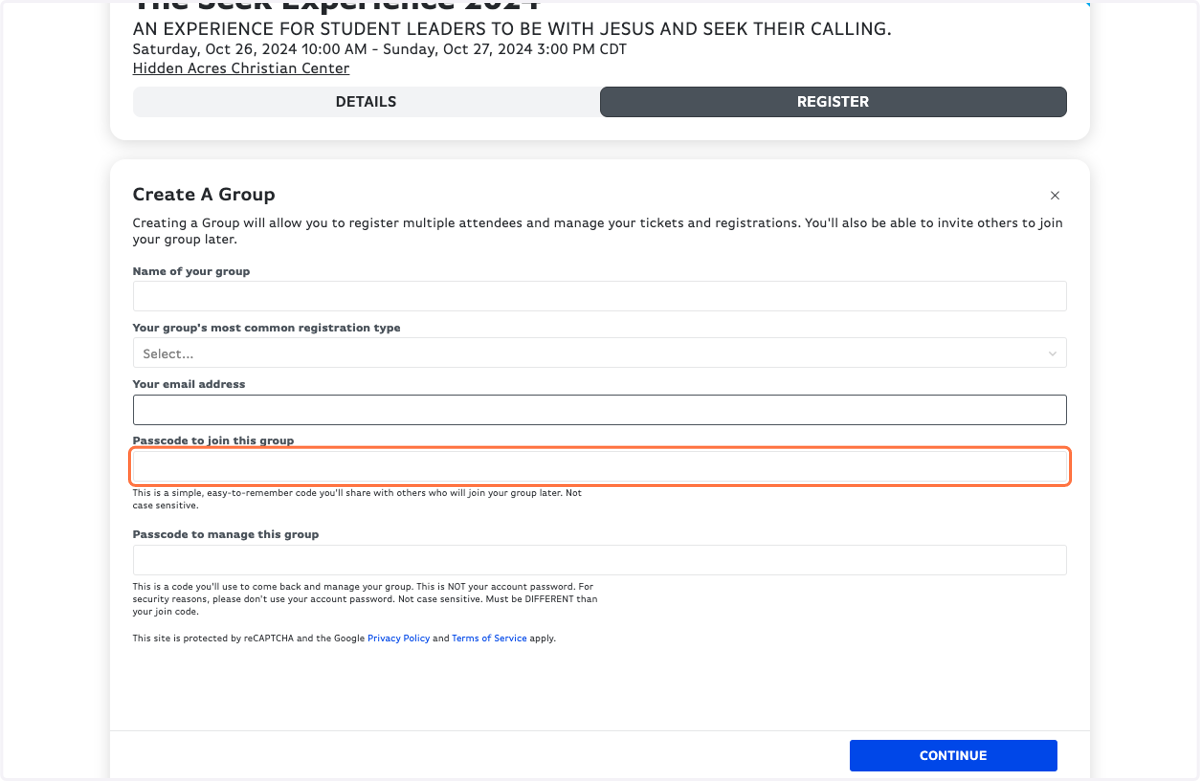
Task: Open the Terms of Service link
Action: click(489, 638)
